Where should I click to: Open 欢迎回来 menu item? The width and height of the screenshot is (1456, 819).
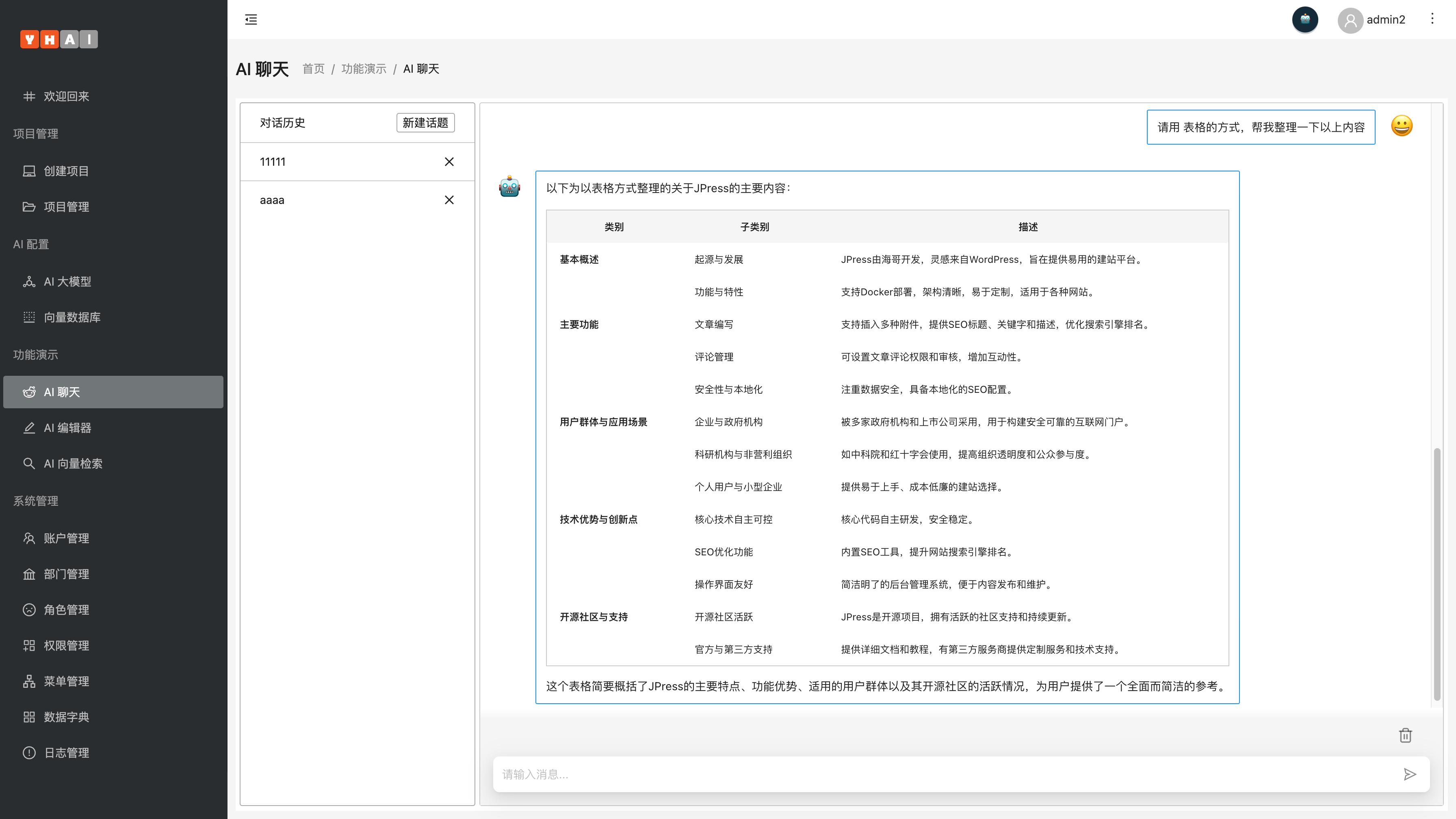click(x=113, y=97)
